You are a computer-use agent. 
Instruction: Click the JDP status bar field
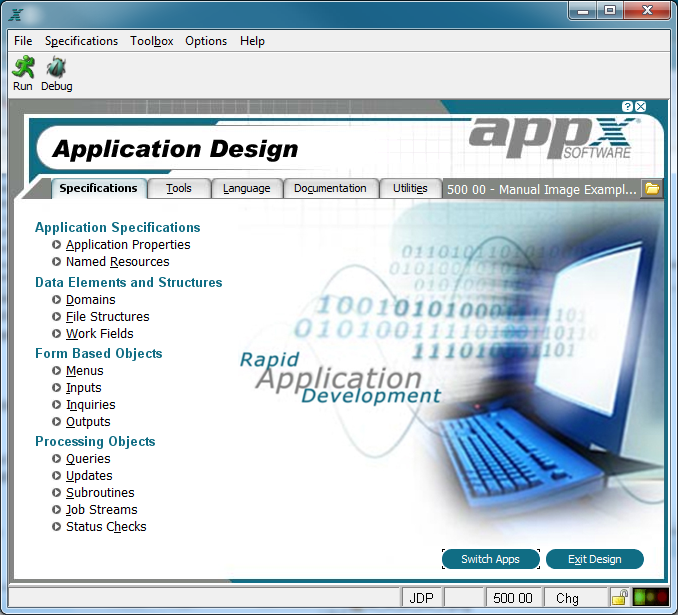click(422, 598)
